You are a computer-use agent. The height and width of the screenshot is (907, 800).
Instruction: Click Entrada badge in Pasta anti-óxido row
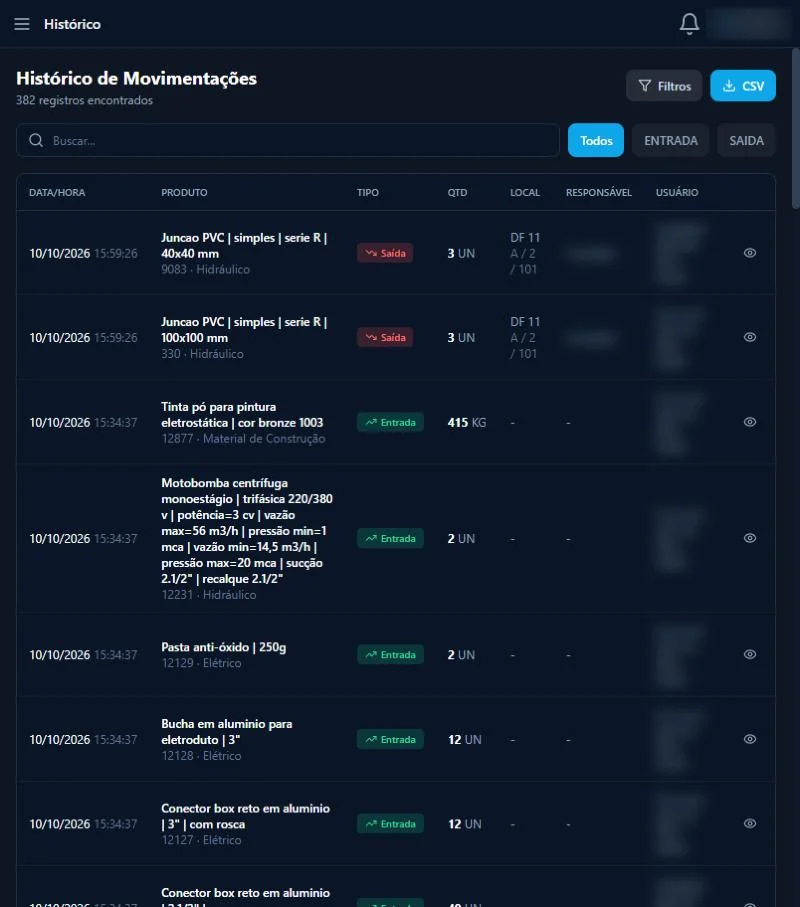(x=390, y=655)
